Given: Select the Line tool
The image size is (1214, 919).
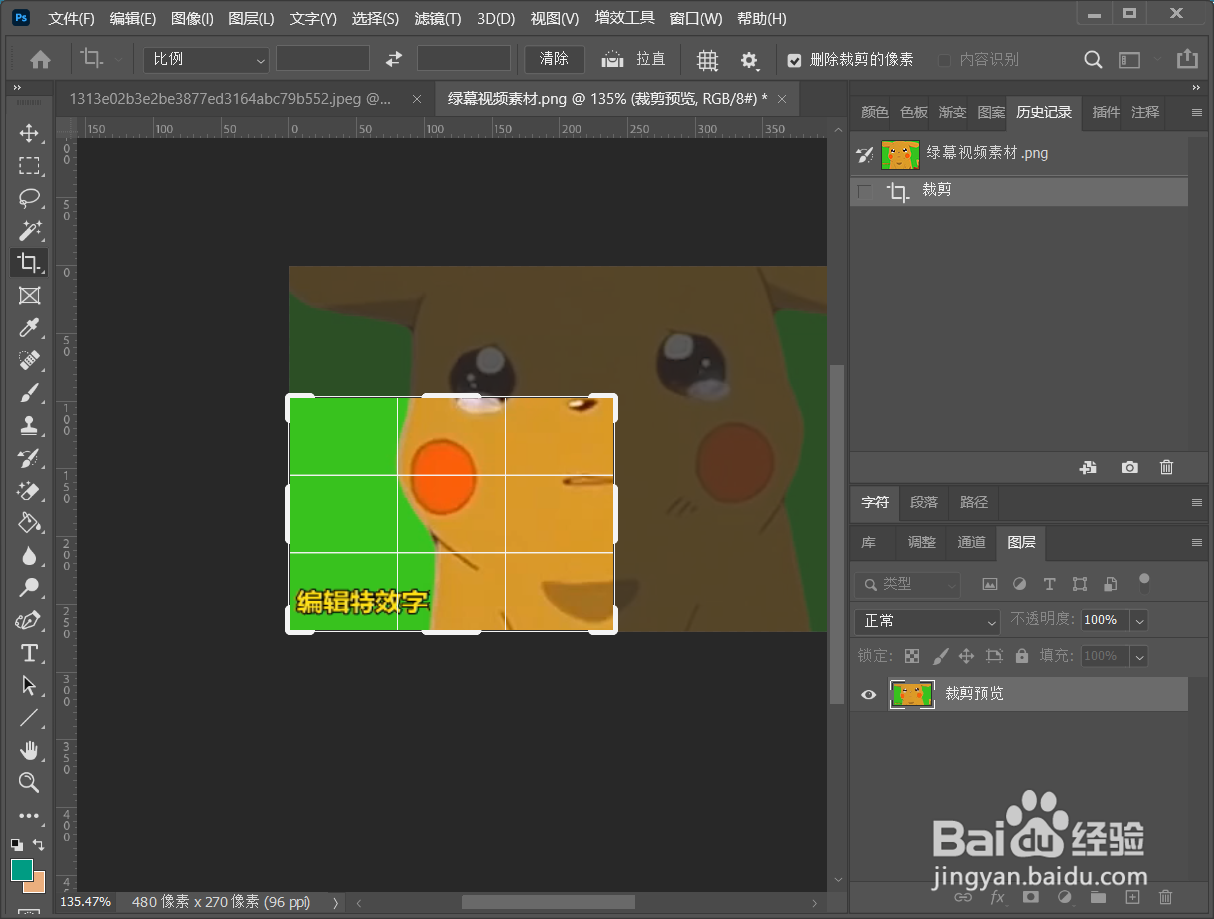Looking at the screenshot, I should coord(29,718).
